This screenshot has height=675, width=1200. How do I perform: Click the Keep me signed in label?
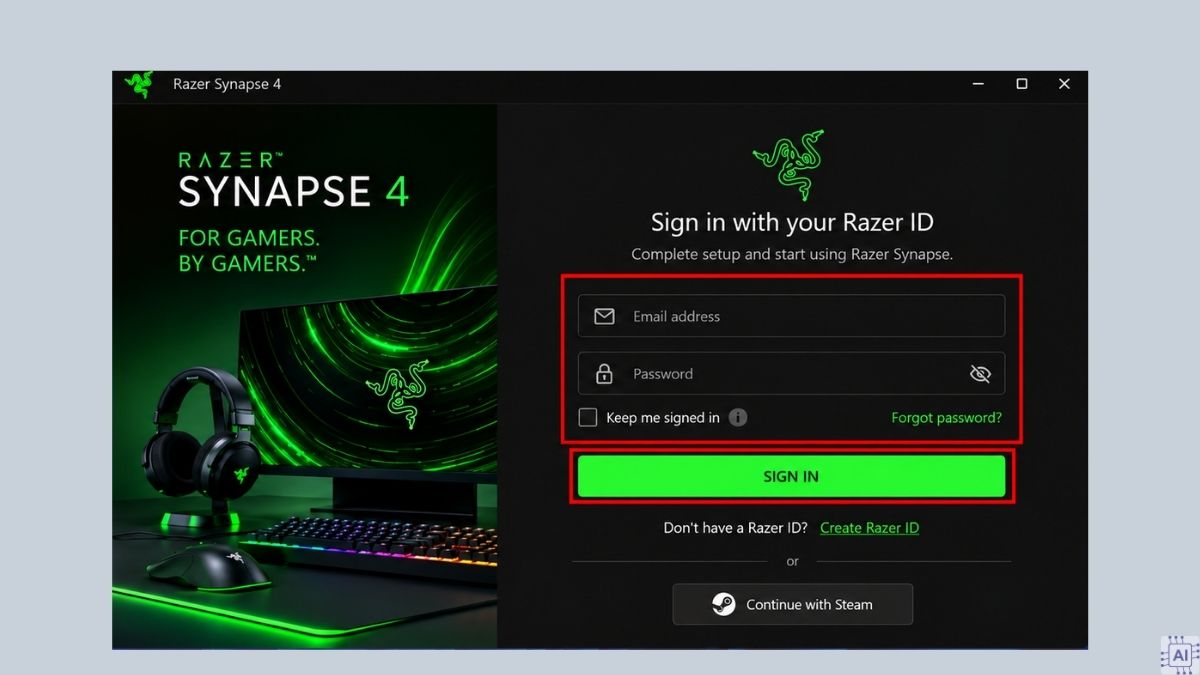click(663, 418)
